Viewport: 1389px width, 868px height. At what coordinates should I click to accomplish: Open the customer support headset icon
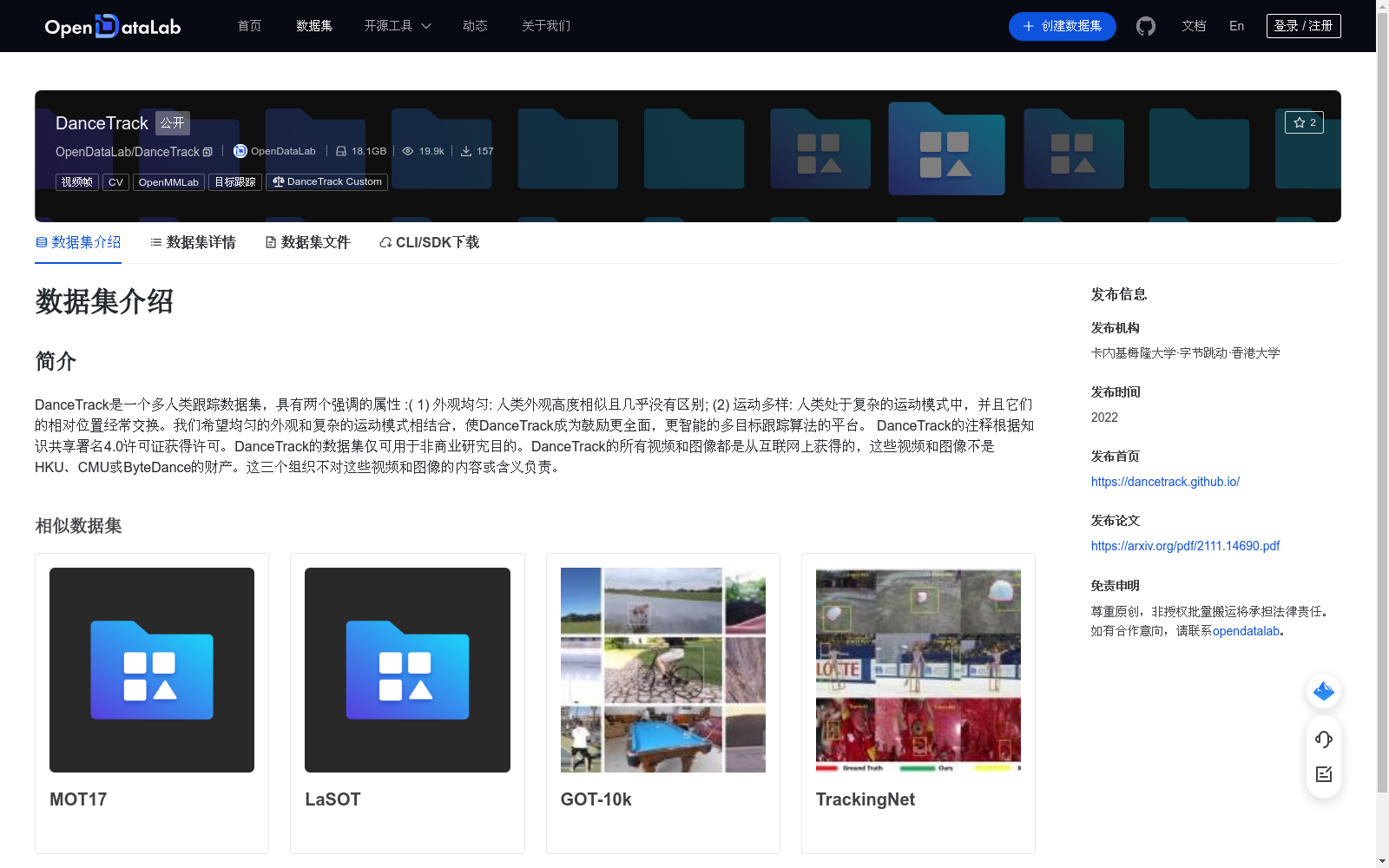tap(1324, 740)
